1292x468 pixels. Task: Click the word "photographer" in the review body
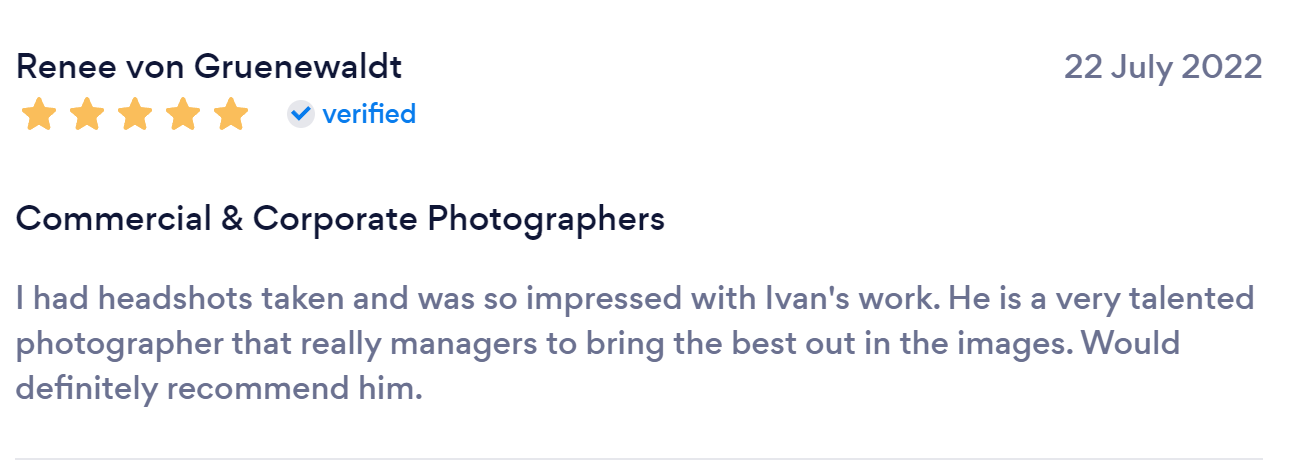120,343
